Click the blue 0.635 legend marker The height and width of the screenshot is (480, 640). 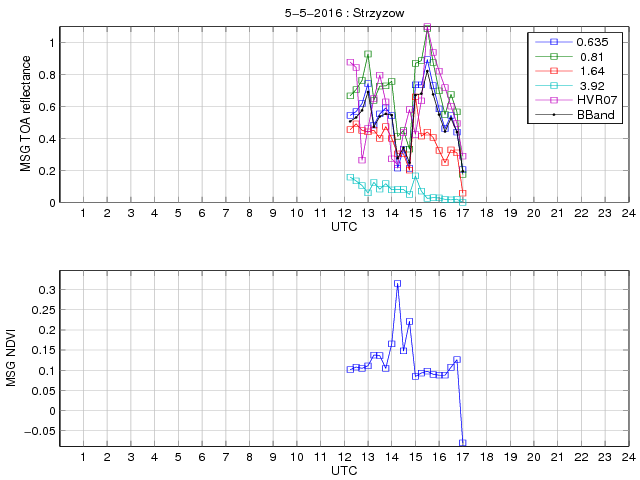coord(553,43)
